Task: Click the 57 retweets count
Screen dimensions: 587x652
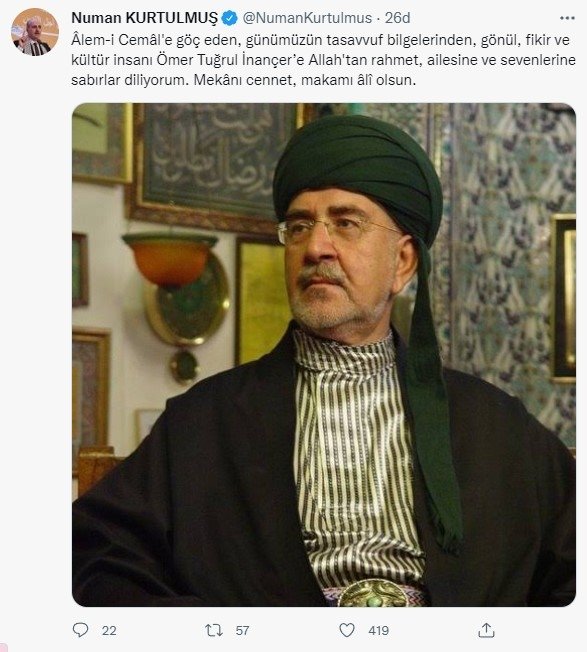Action: coord(242,630)
